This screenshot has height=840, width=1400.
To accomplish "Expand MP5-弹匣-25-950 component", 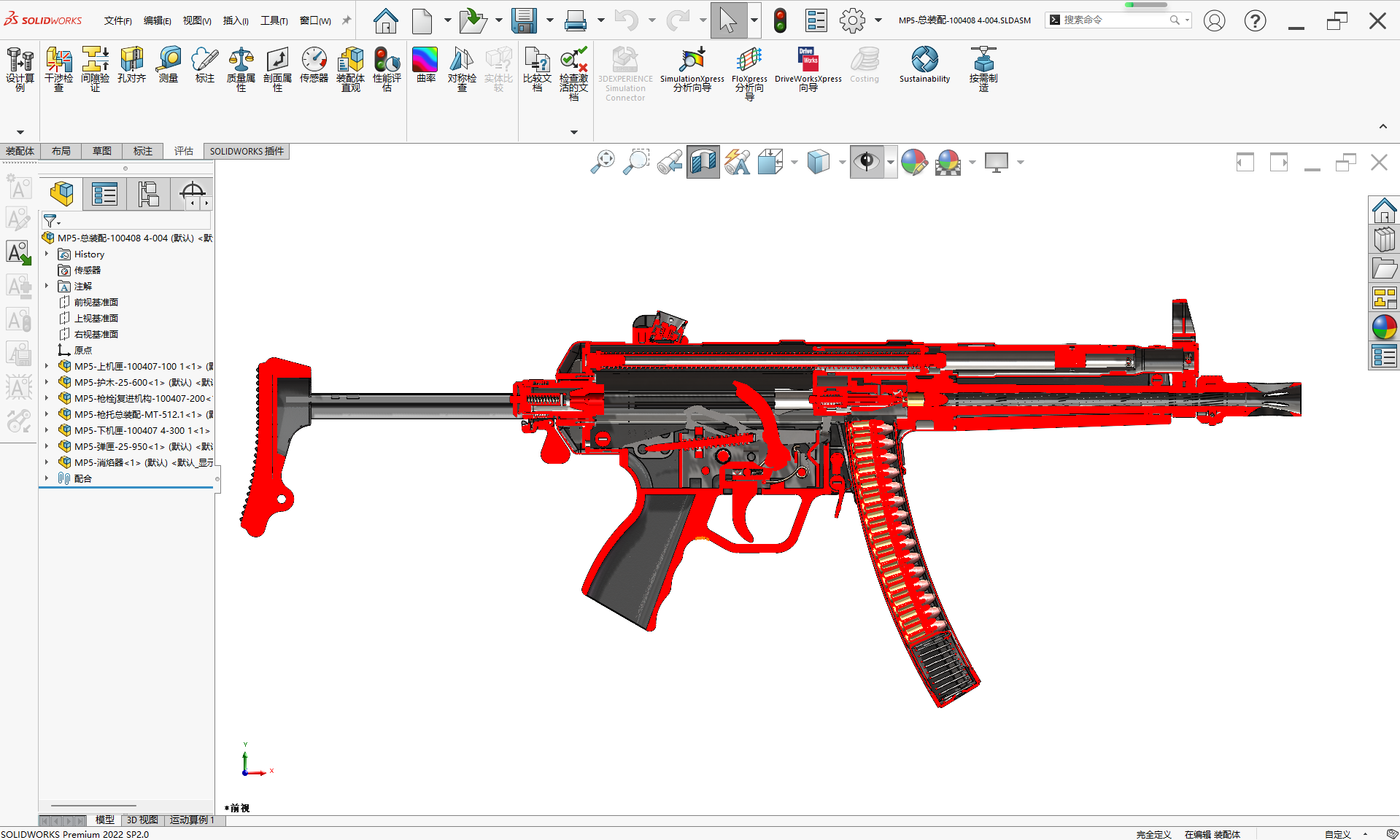I will (47, 446).
